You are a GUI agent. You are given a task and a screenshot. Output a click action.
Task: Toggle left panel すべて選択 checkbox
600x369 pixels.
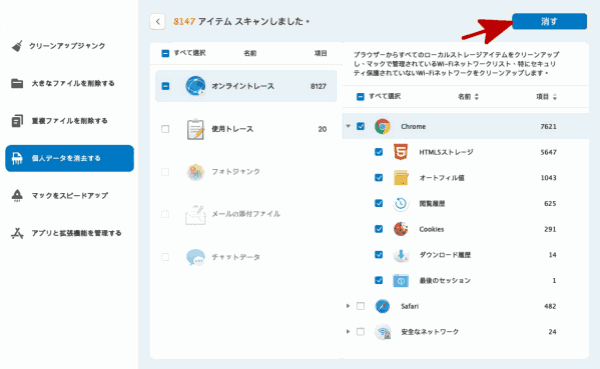[165, 53]
